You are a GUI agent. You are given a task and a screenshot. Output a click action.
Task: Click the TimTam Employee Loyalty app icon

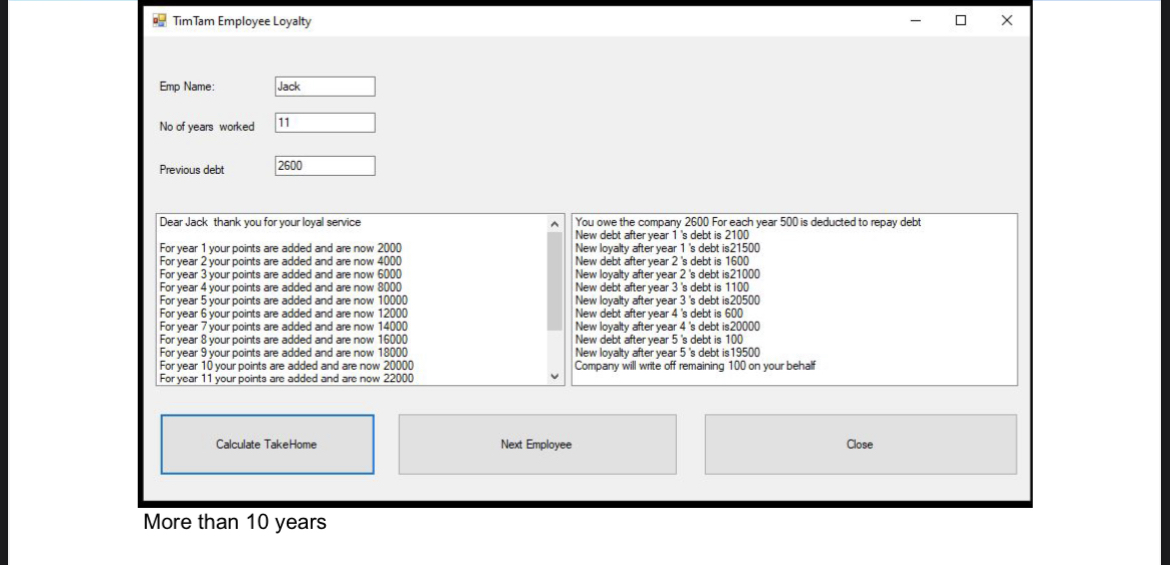(x=159, y=21)
